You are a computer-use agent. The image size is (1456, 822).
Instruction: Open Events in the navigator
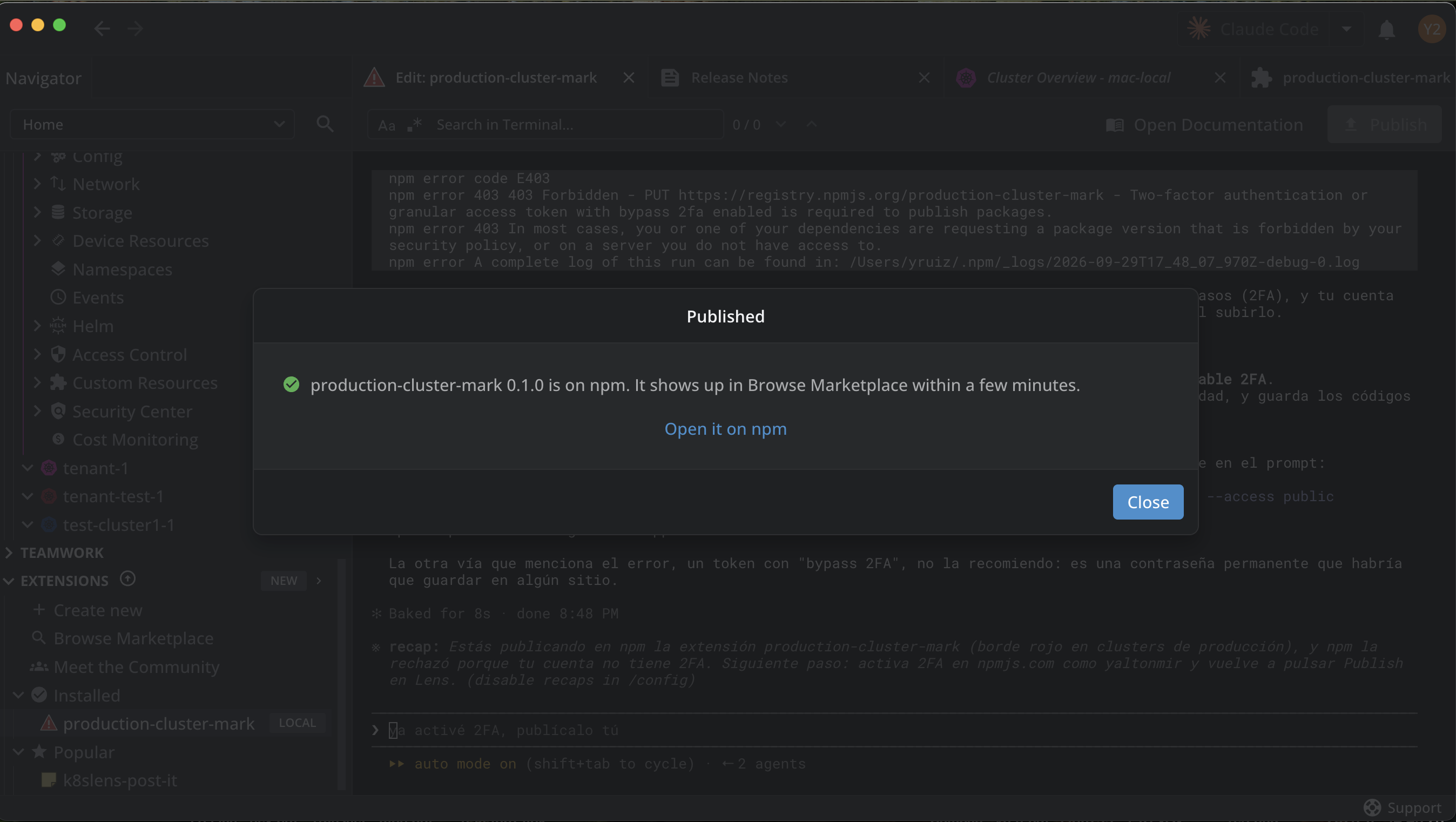pyautogui.click(x=97, y=298)
